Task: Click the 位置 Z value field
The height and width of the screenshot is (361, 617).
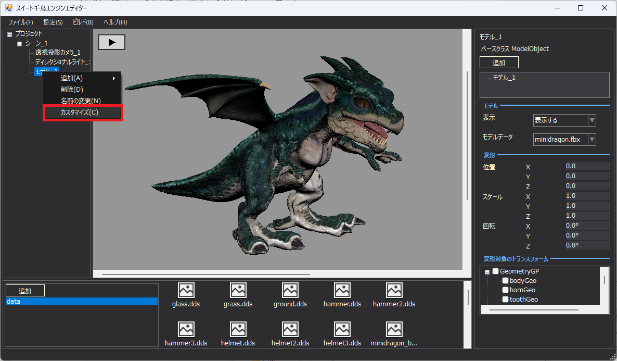Action: [x=587, y=186]
